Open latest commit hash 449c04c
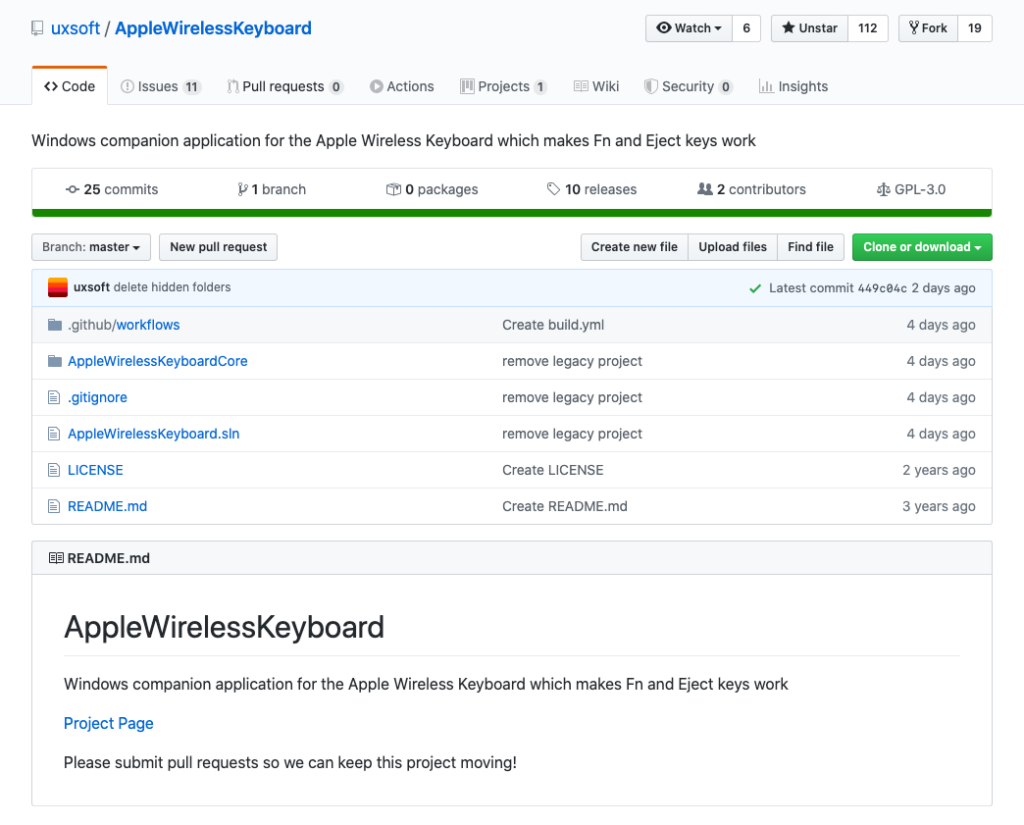 tap(882, 288)
